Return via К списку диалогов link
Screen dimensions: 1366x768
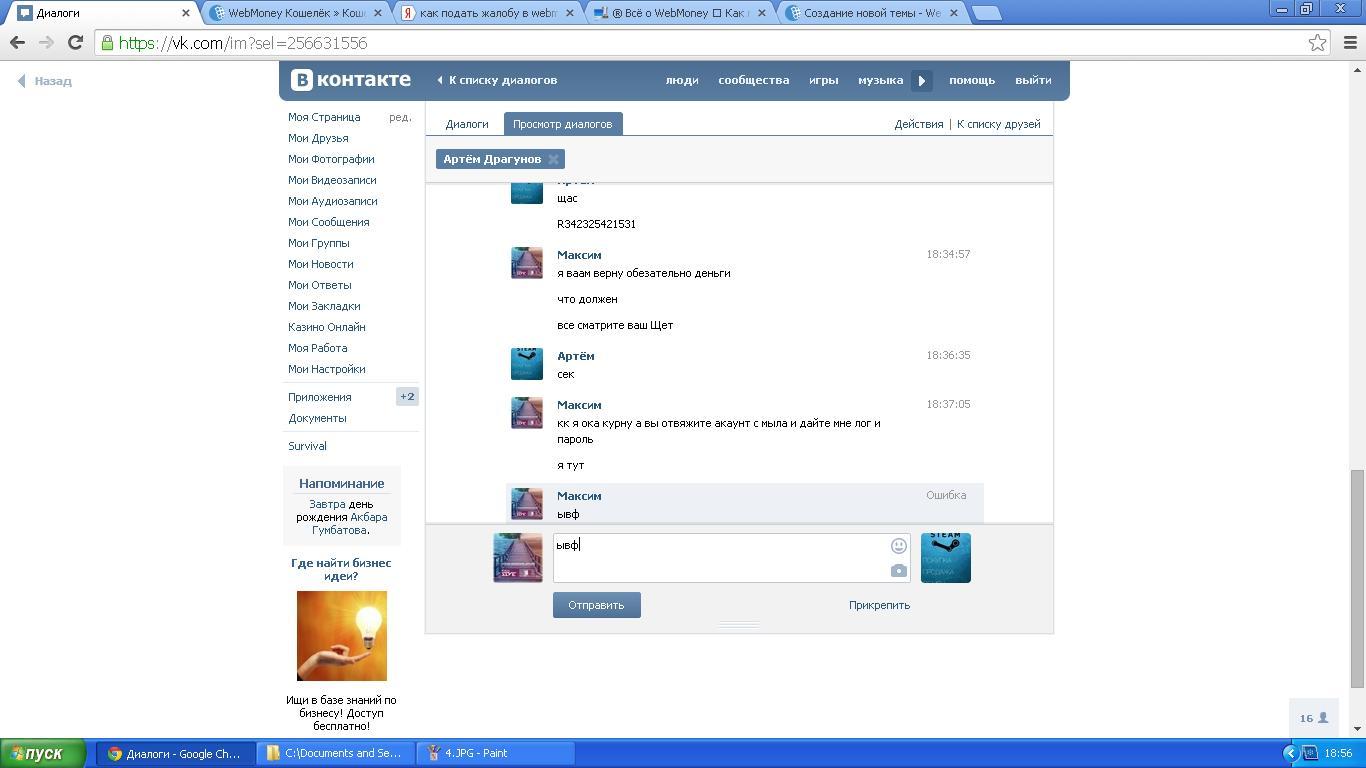(496, 80)
